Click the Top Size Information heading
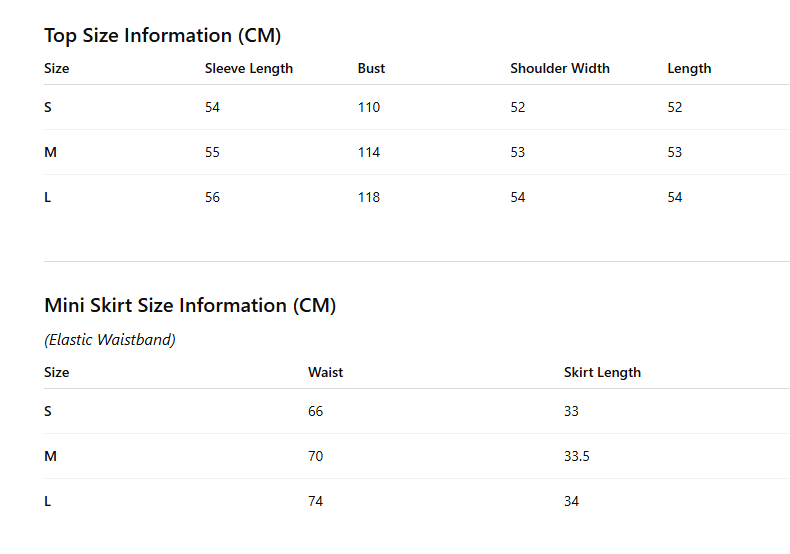Viewport: 790px width, 554px height. 162,36
